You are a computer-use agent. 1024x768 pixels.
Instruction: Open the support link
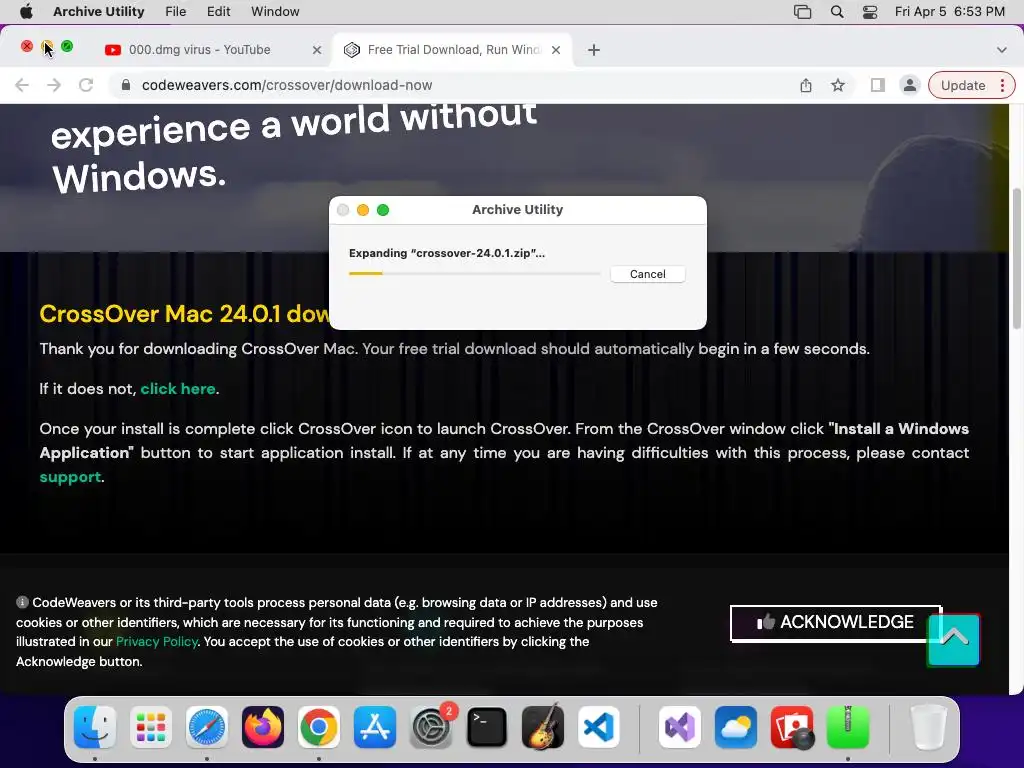(70, 477)
